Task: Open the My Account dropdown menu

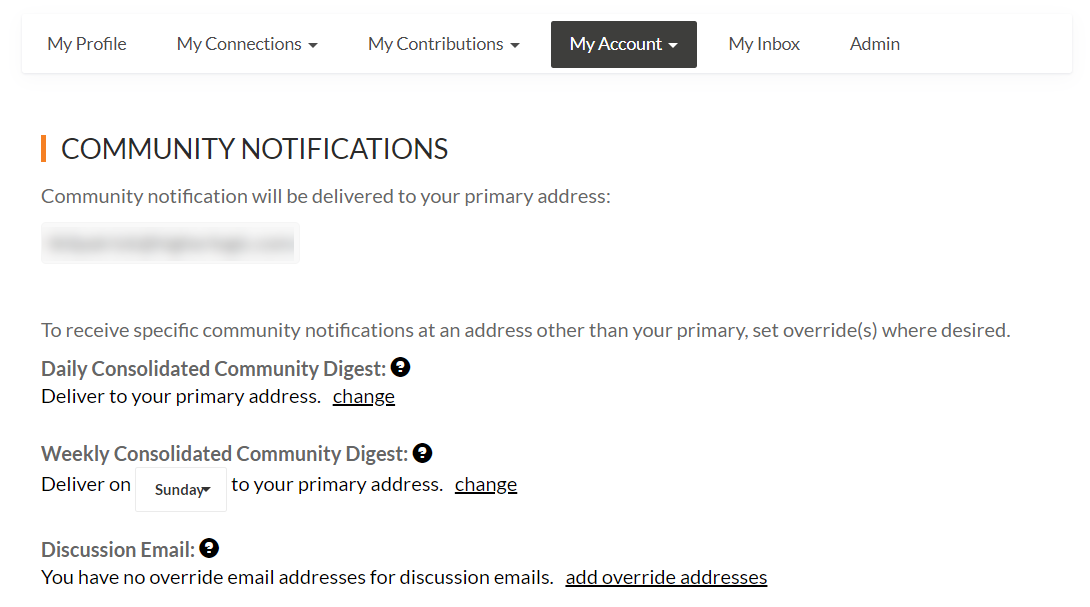Action: tap(624, 44)
